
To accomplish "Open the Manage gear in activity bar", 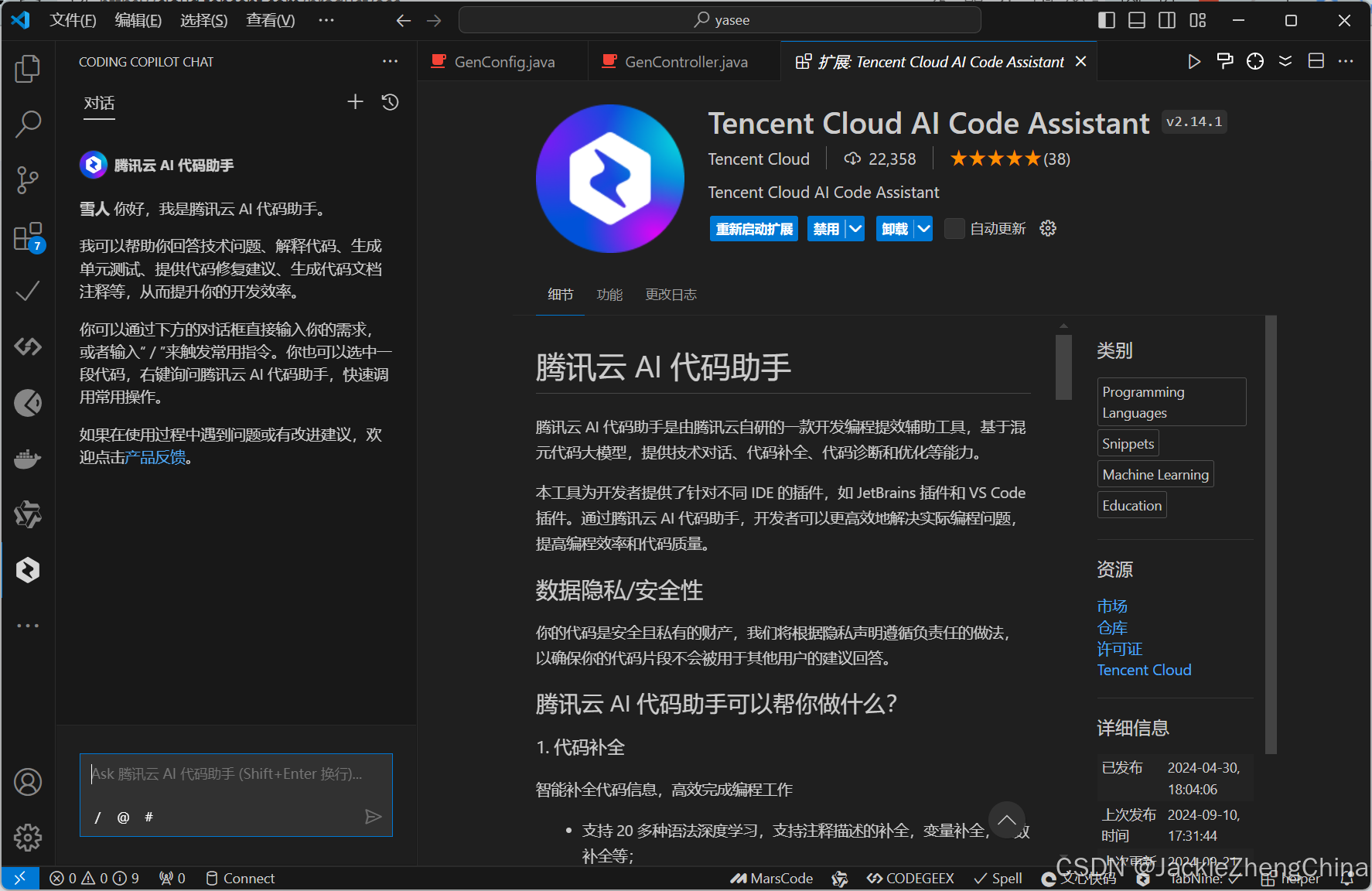I will (28, 838).
